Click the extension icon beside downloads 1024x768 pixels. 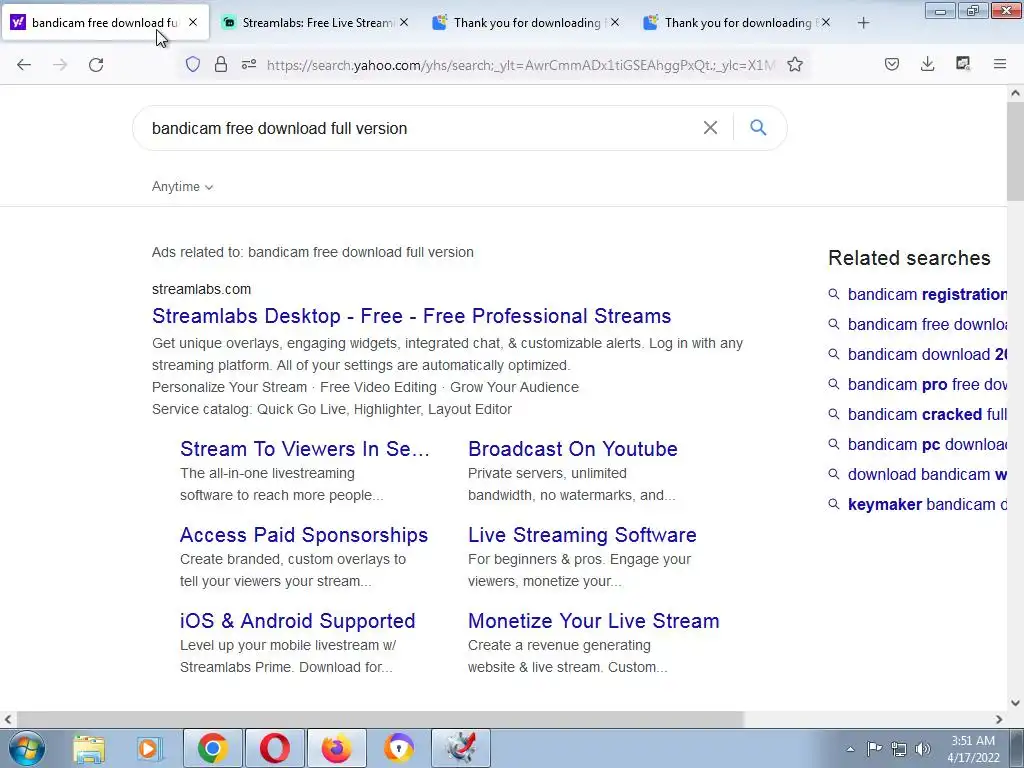coord(963,64)
